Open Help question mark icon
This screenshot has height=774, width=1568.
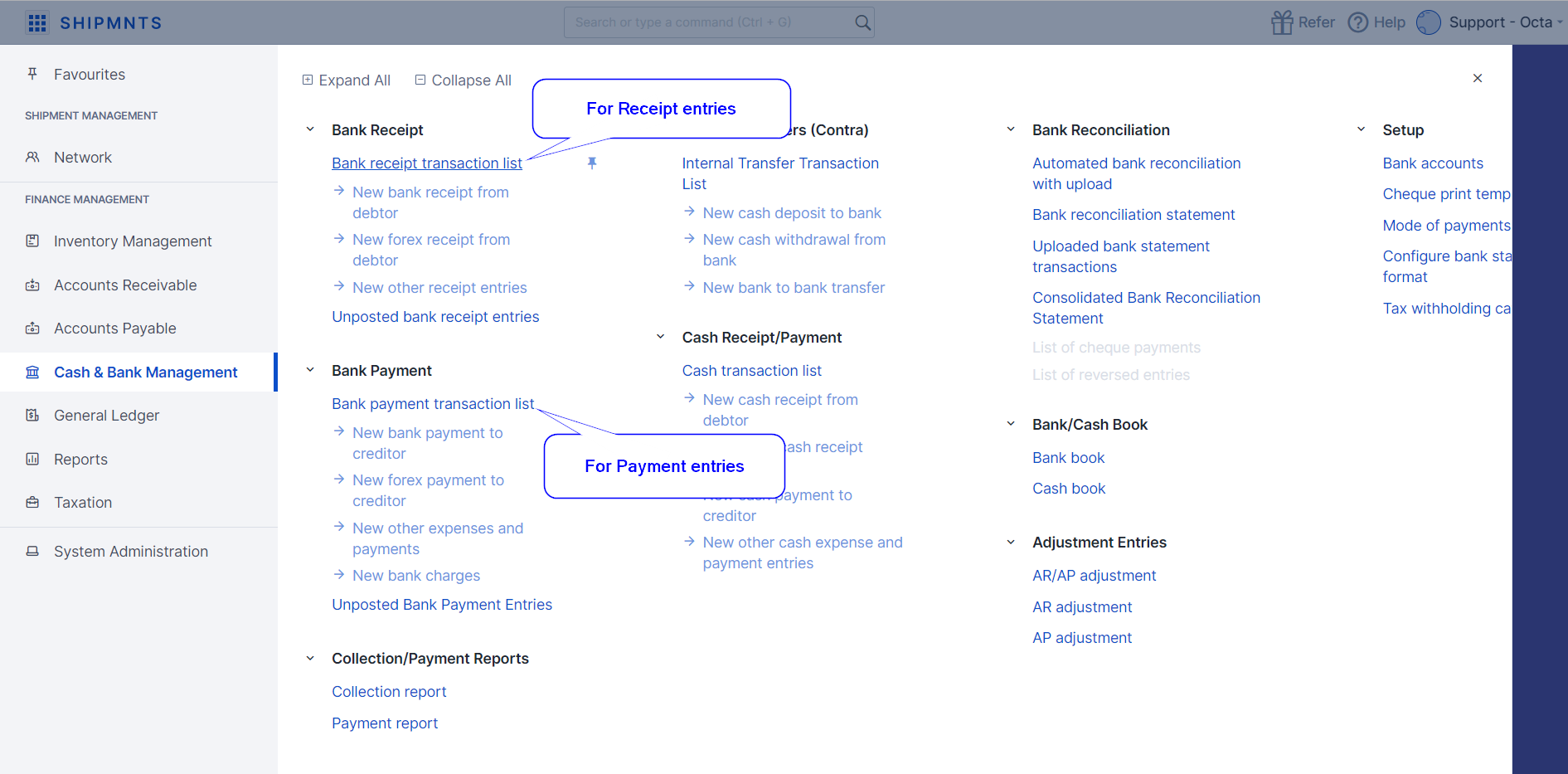pyautogui.click(x=1357, y=22)
